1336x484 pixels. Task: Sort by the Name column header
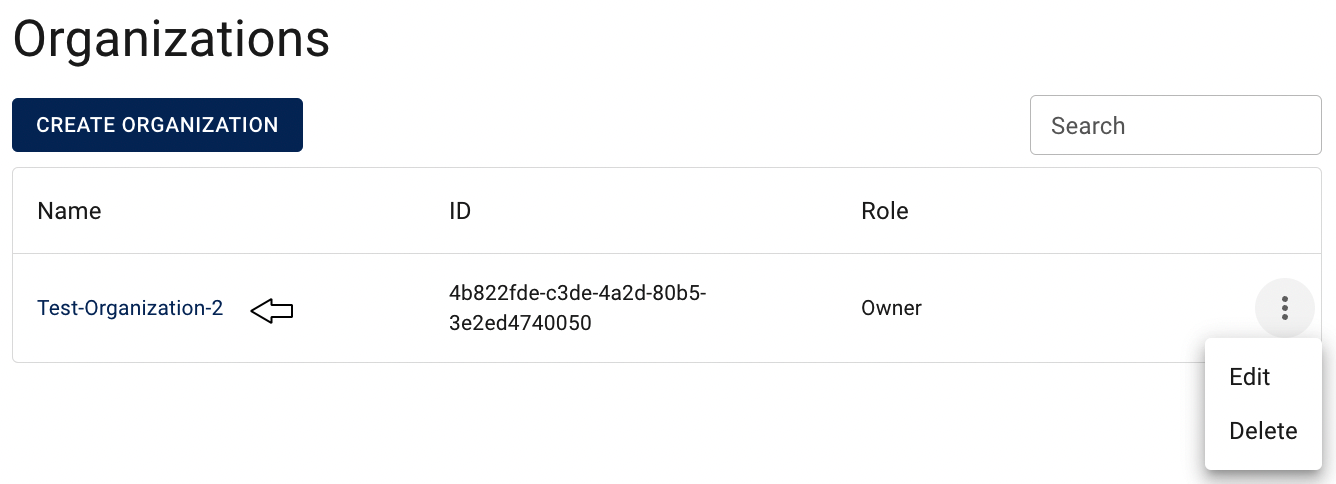pyautogui.click(x=69, y=211)
